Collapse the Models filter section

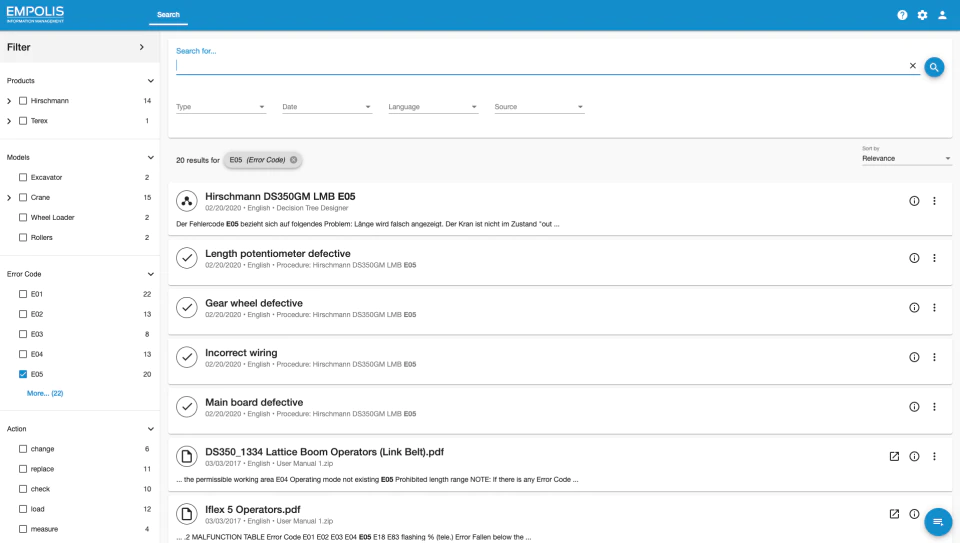151,157
